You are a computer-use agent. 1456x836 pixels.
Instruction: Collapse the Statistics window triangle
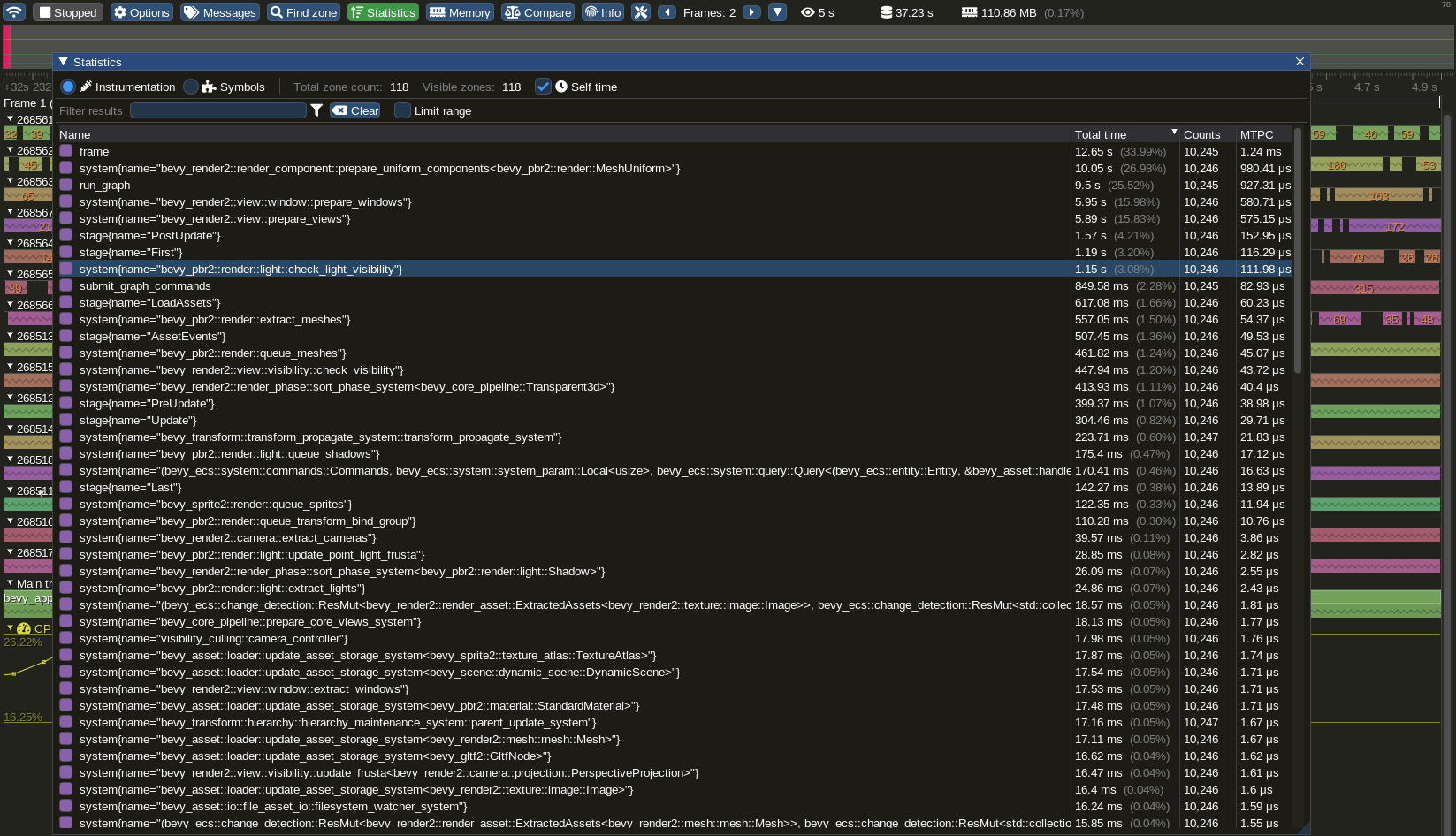[x=64, y=62]
